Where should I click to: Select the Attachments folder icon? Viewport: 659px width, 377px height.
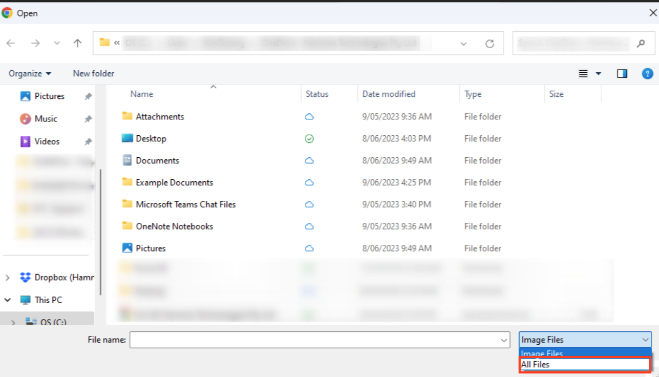pyautogui.click(x=127, y=116)
